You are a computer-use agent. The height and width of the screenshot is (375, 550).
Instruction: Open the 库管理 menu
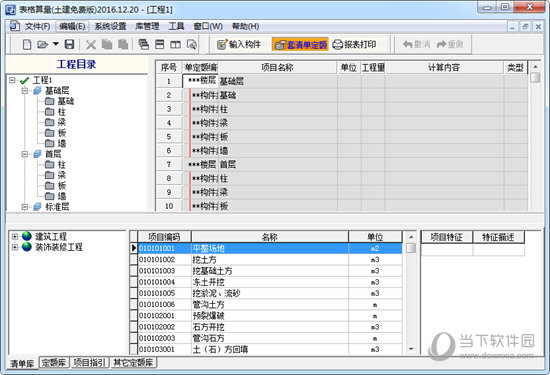click(x=147, y=26)
